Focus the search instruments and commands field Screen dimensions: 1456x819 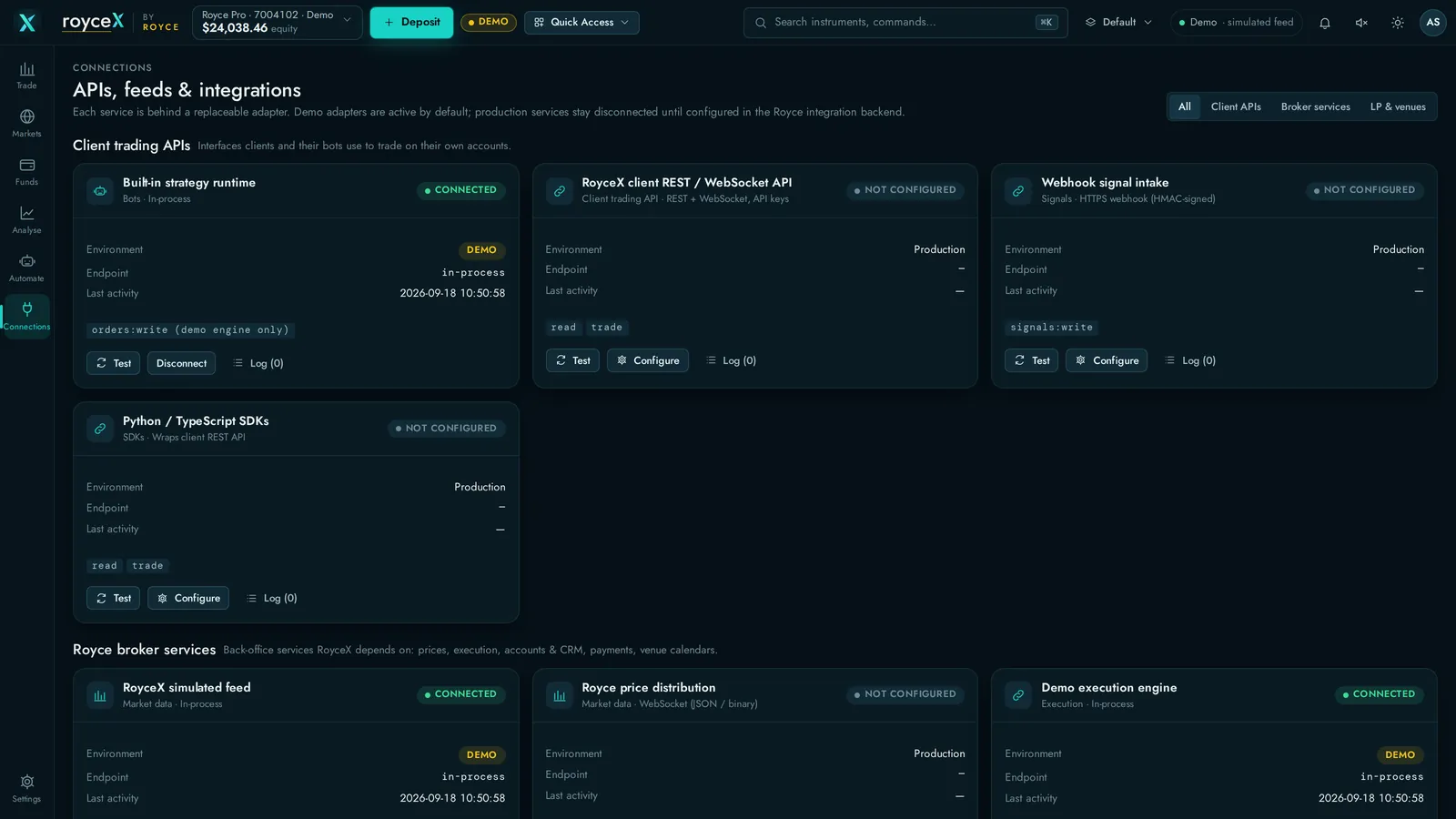(x=905, y=23)
